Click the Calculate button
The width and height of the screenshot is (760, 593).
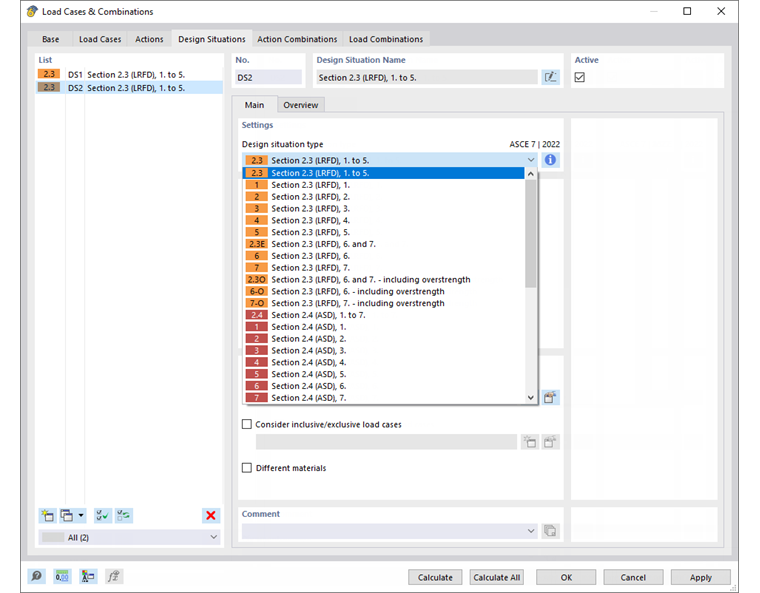click(435, 577)
